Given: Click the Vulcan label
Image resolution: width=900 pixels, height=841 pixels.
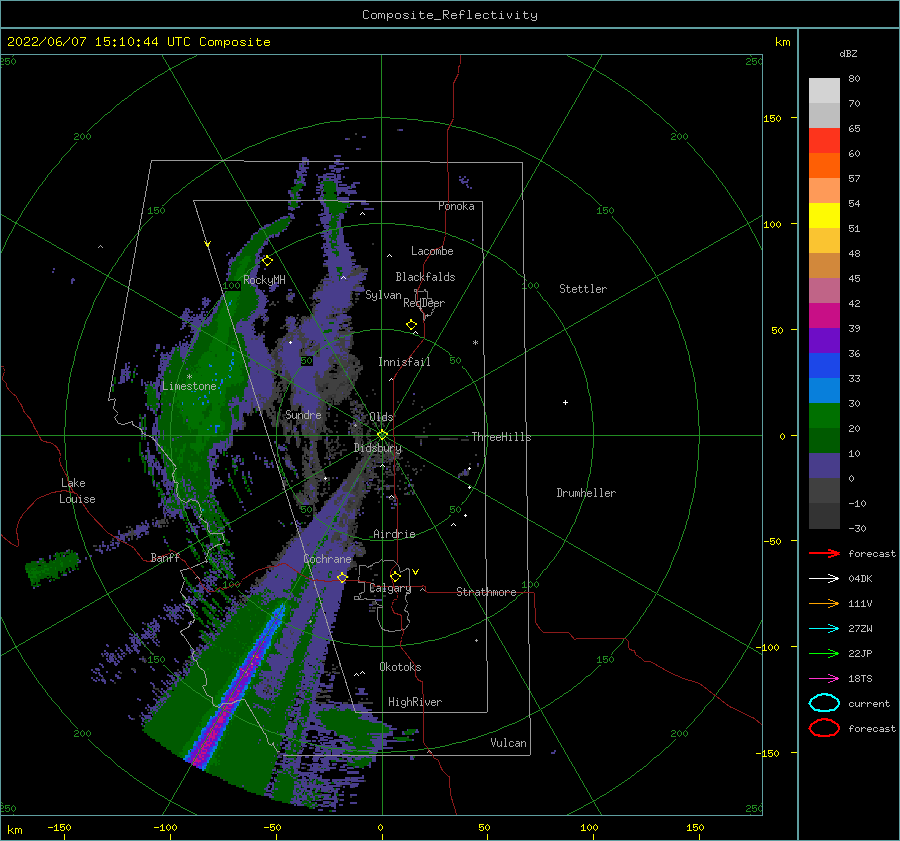Looking at the screenshot, I should click(x=509, y=743).
